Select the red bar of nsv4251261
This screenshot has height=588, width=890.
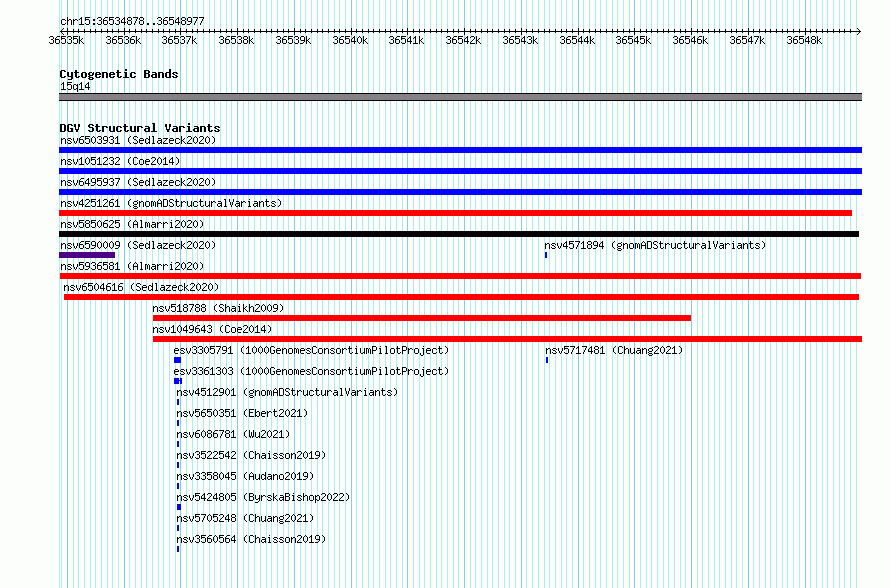pyautogui.click(x=455, y=213)
